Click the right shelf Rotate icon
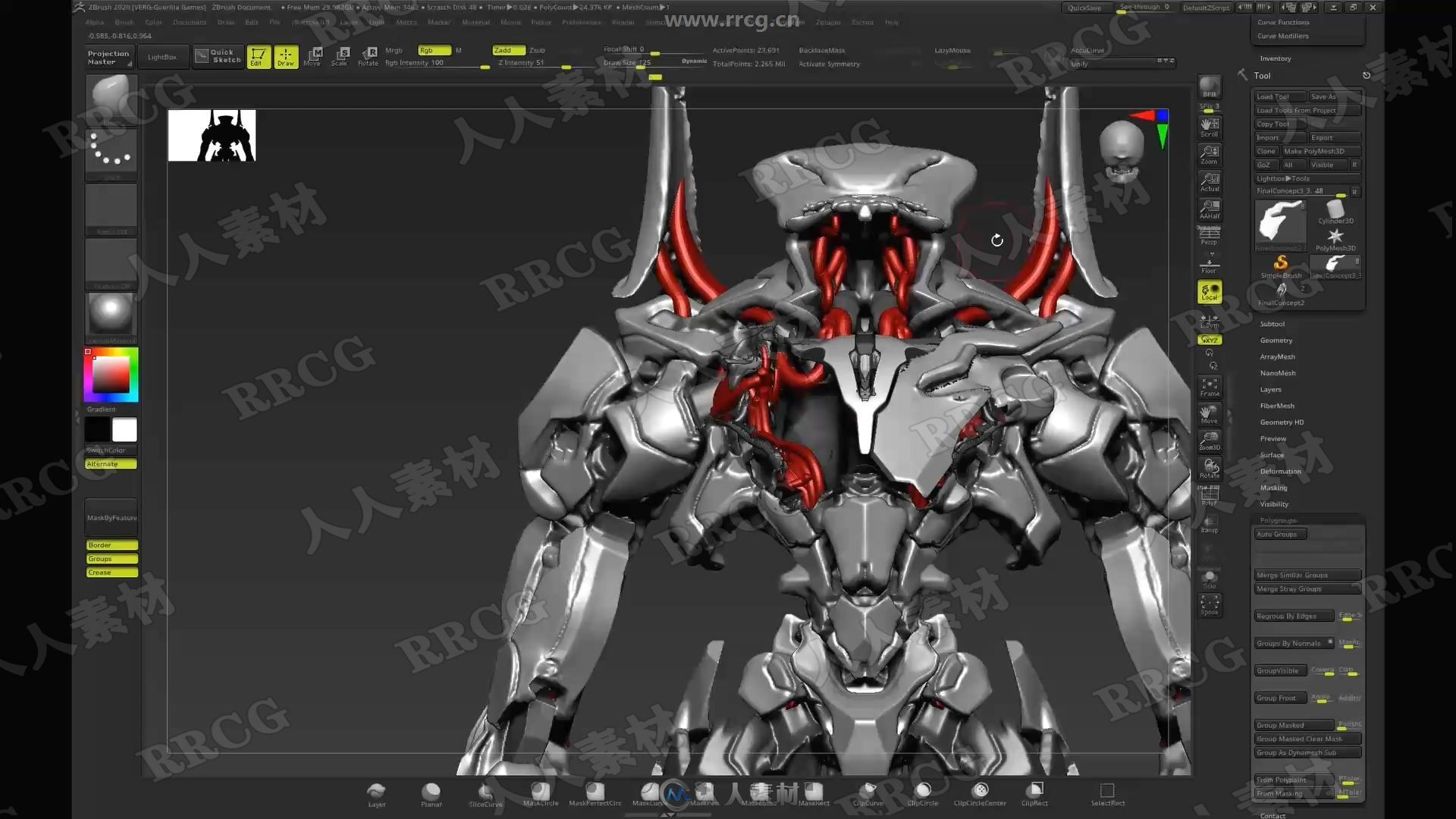 tap(1210, 469)
